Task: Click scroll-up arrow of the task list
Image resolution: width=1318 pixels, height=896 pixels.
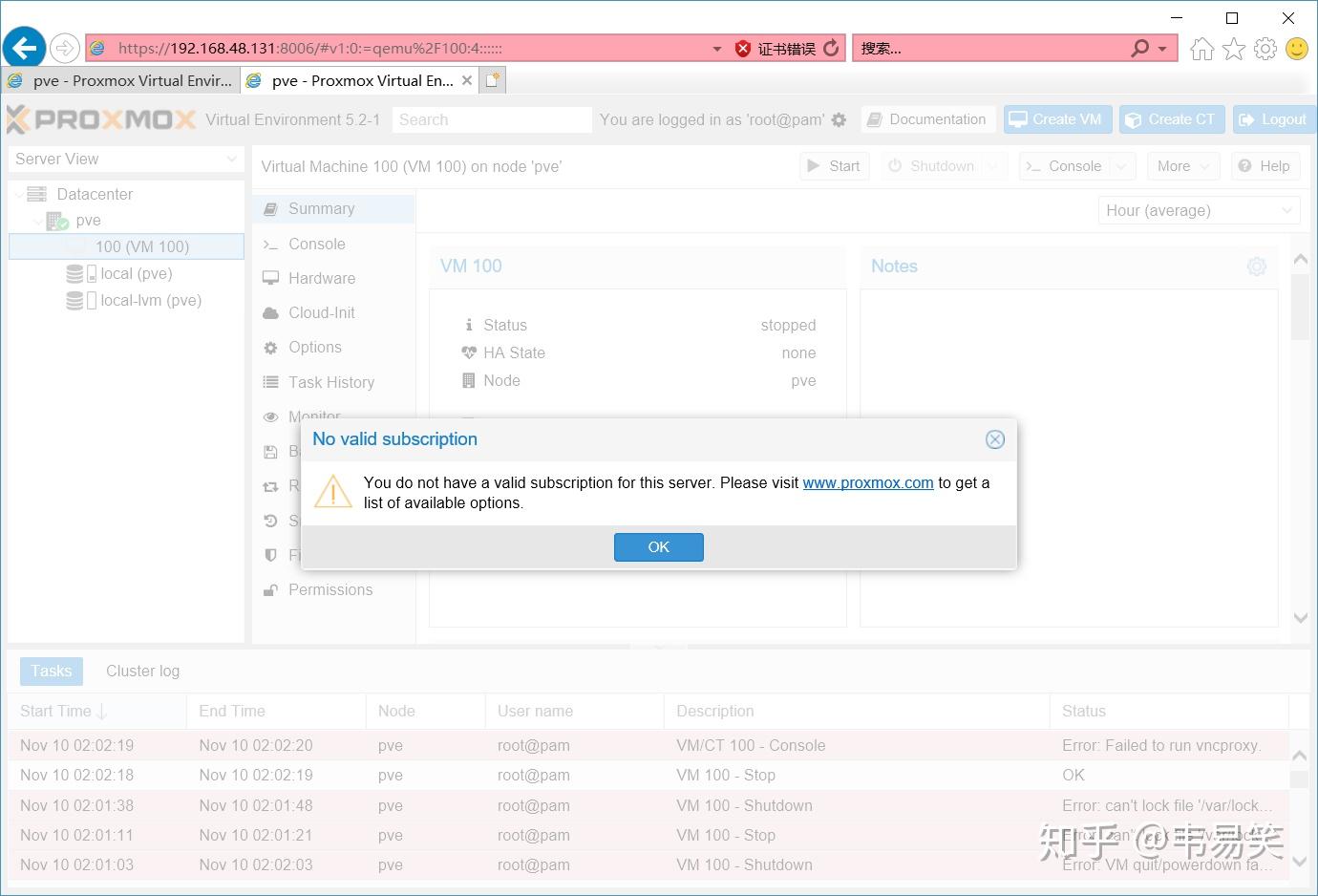Action: coord(1300,756)
